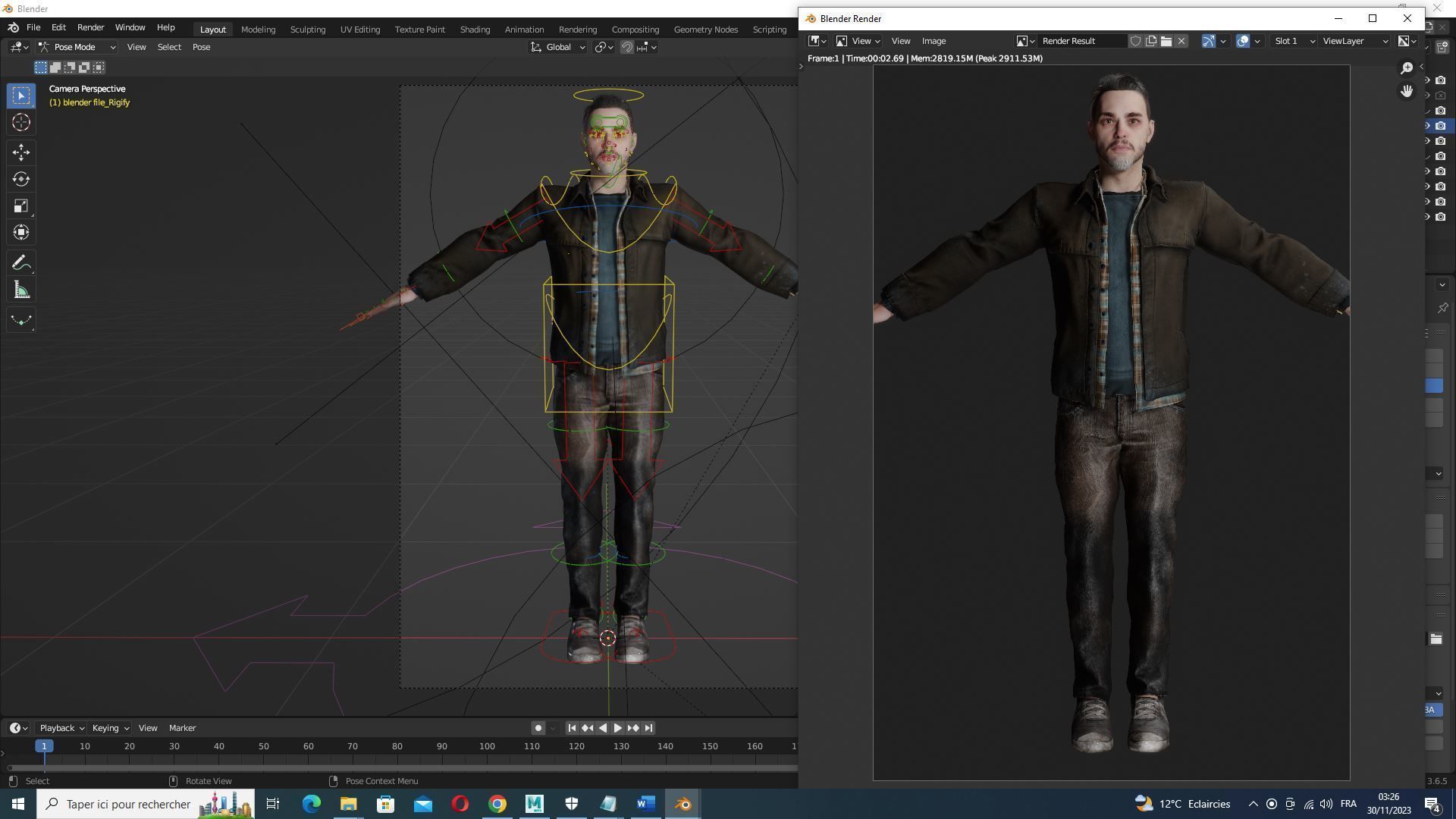Select the Rotate tool
Viewport: 1456px width, 819px height.
20,179
